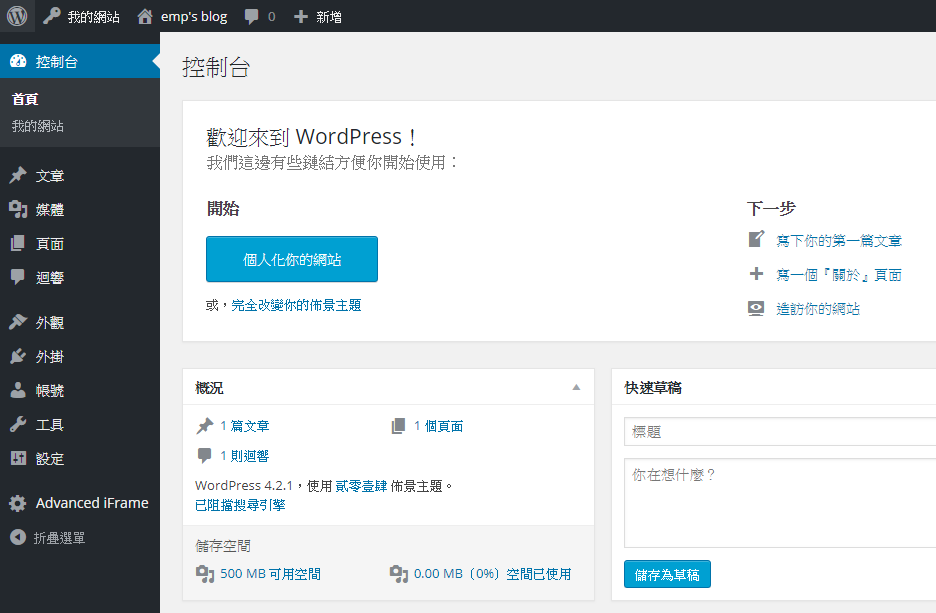This screenshot has width=936, height=613.
Task: Follow the 寫下你的第一篇文章 link
Action: [839, 241]
